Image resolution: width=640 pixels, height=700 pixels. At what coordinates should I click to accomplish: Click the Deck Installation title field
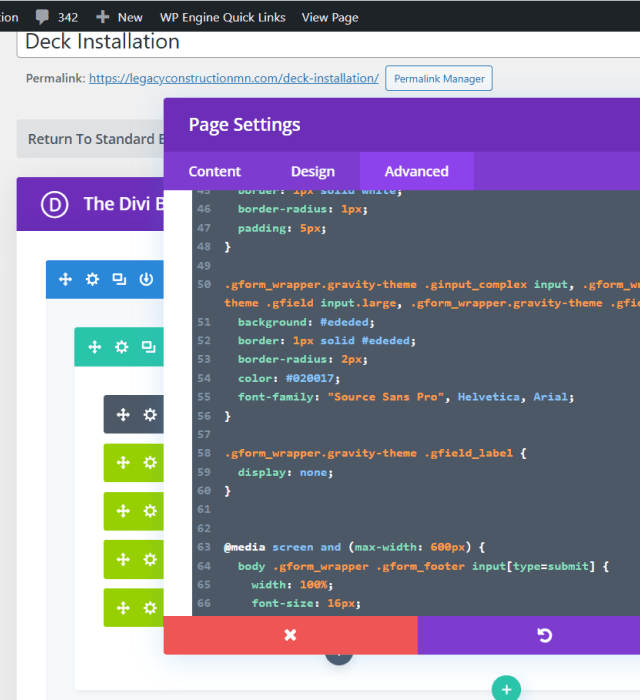coord(328,43)
